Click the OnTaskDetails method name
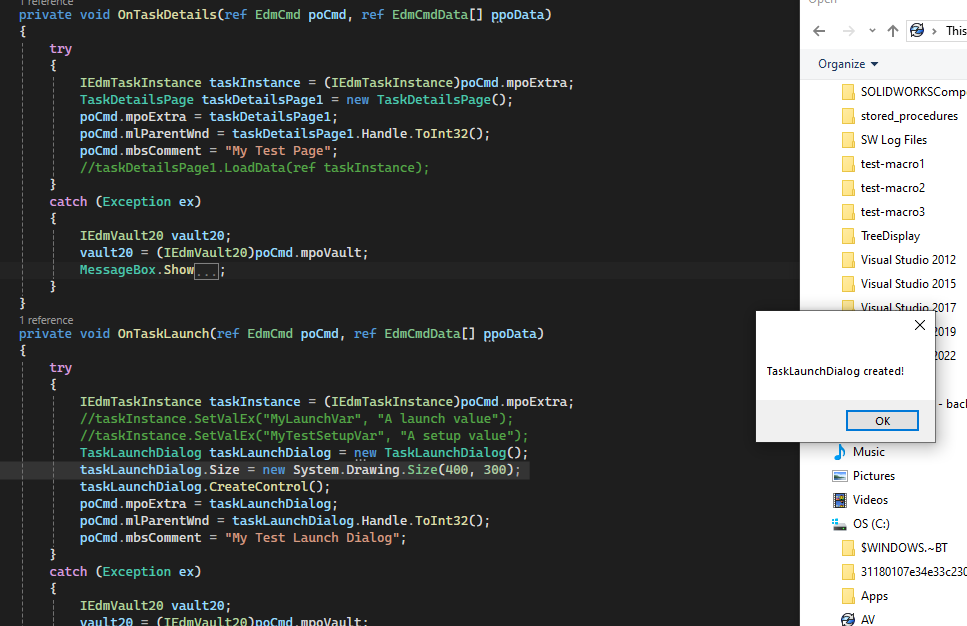The image size is (967, 626). [x=167, y=14]
